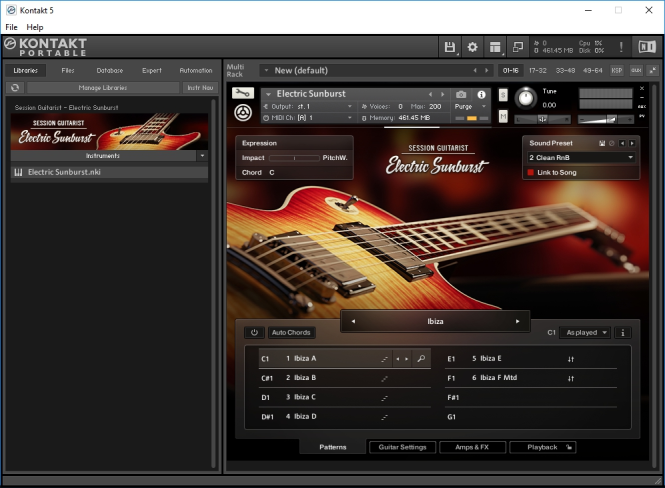
Task: Click the minimized view windows icon
Action: pyautogui.click(x=518, y=47)
